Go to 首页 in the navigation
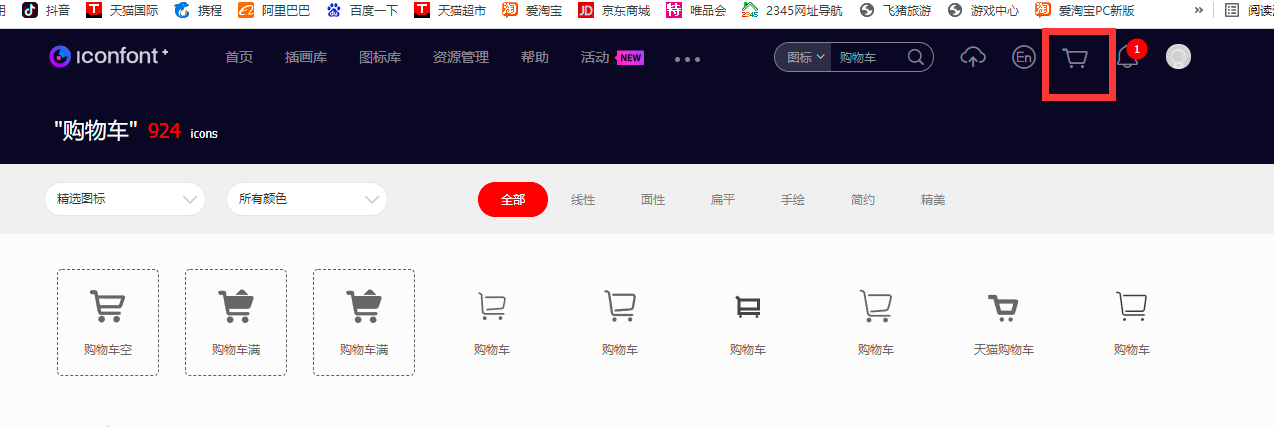Viewport: 1274px width, 427px height. pos(239,57)
